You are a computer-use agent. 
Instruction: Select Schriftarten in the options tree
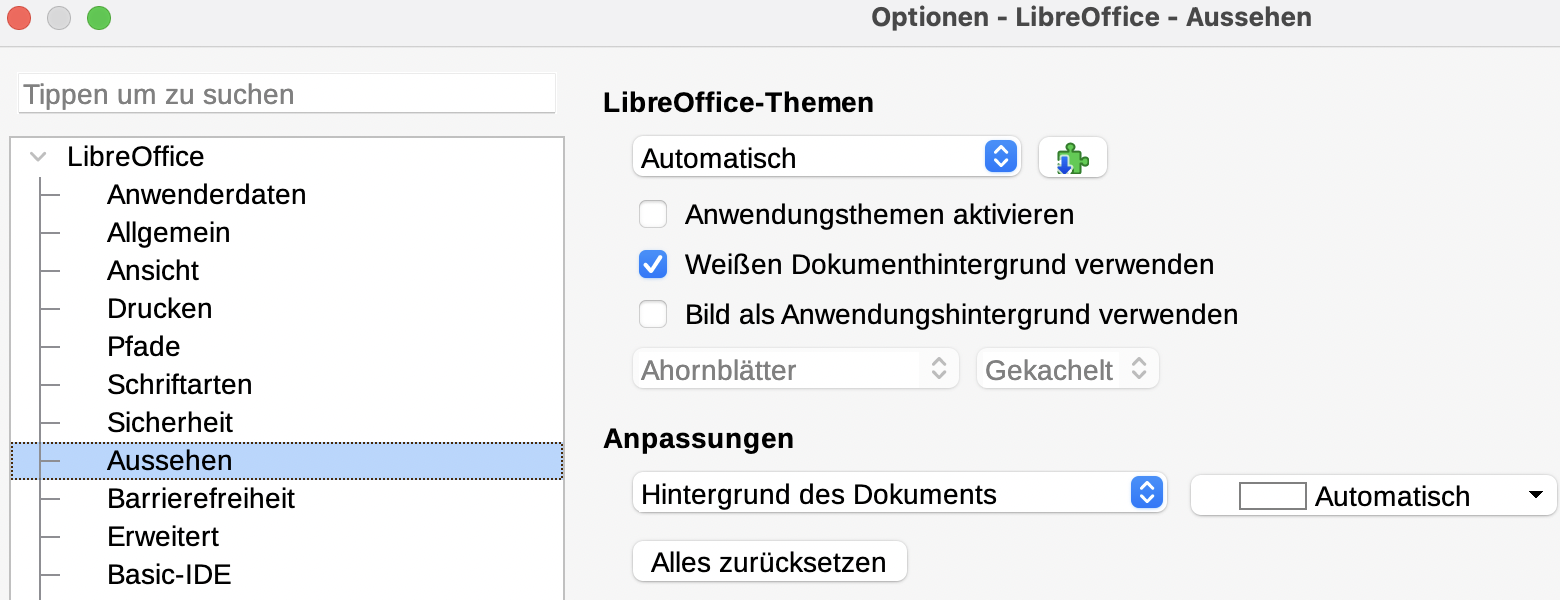coord(179,384)
